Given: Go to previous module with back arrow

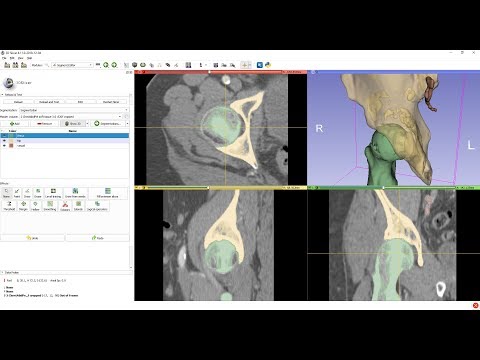Looking at the screenshot, I should 106,65.
